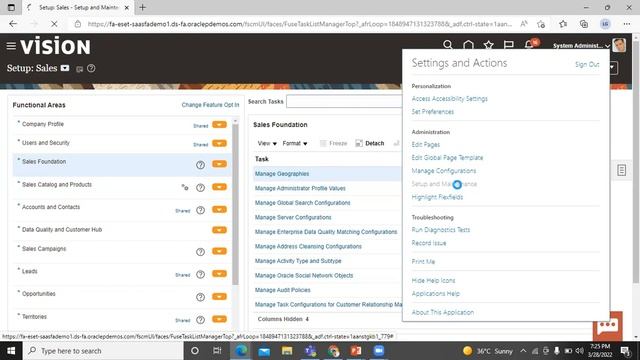Expand the Setup: Sales offering dropdown

coord(65,68)
